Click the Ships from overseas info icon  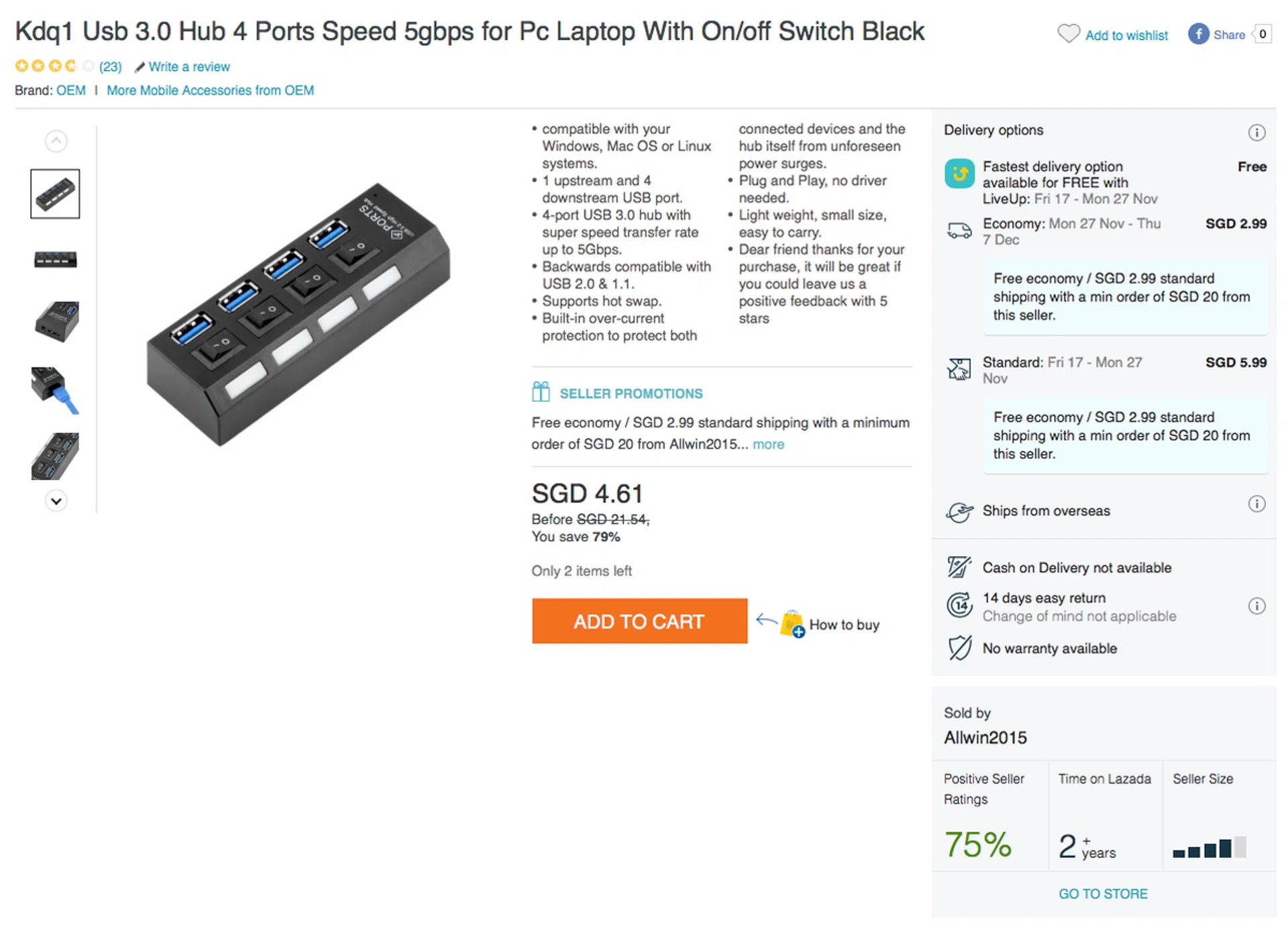(x=1256, y=504)
